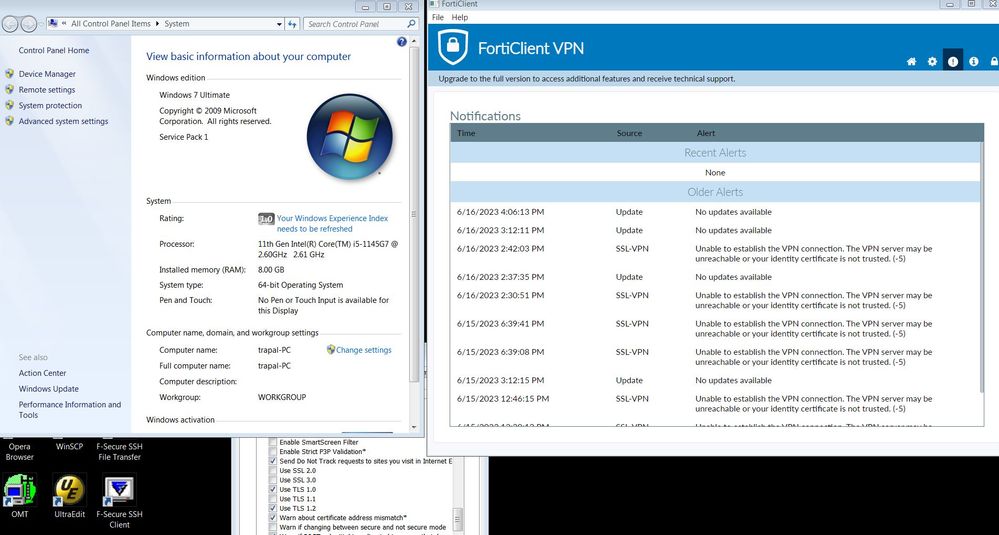This screenshot has width=999, height=535.
Task: Click the FortiClient shield logo
Action: tap(453, 46)
